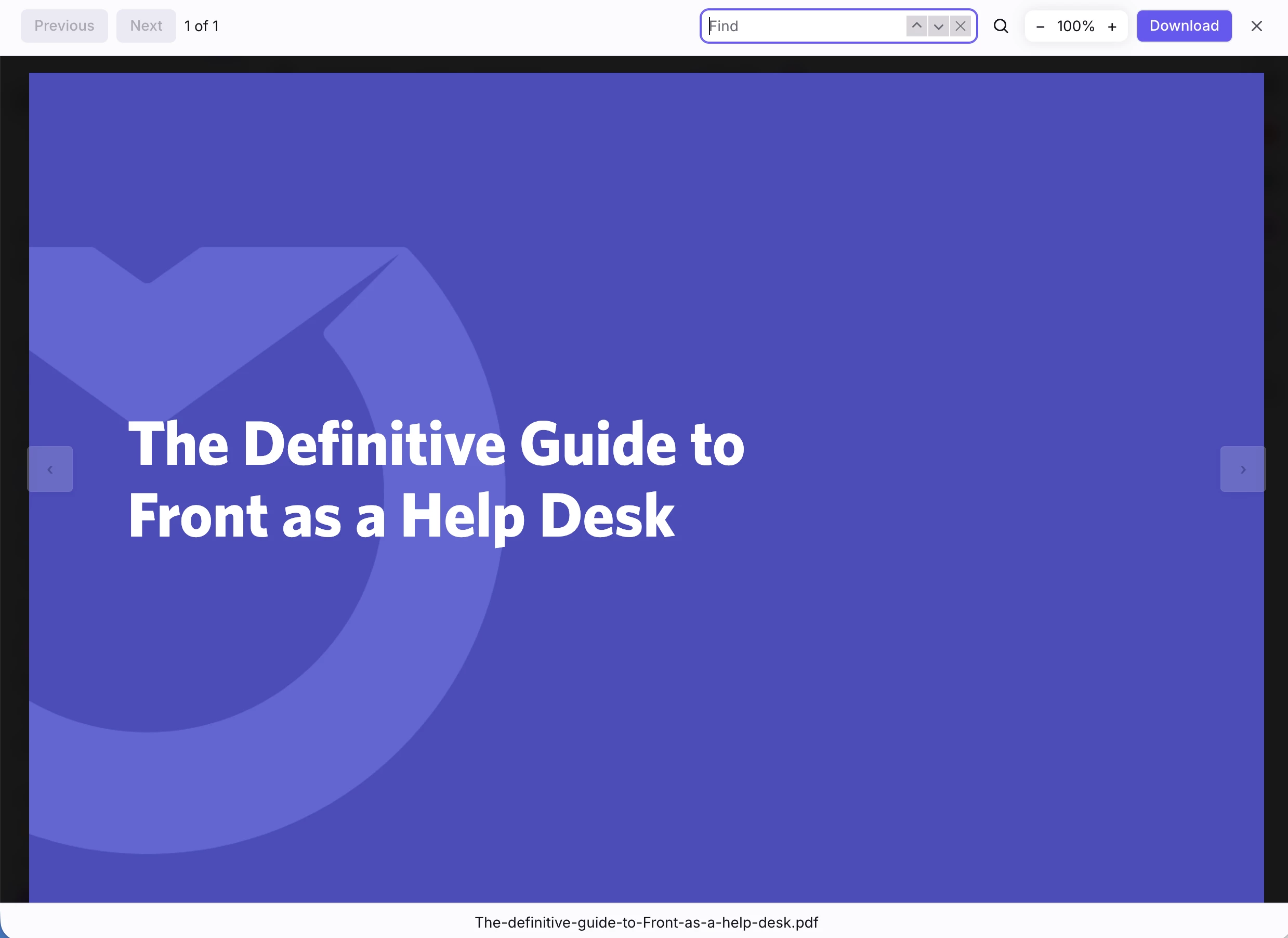Click the magnifying glass search icon

pyautogui.click(x=1001, y=26)
